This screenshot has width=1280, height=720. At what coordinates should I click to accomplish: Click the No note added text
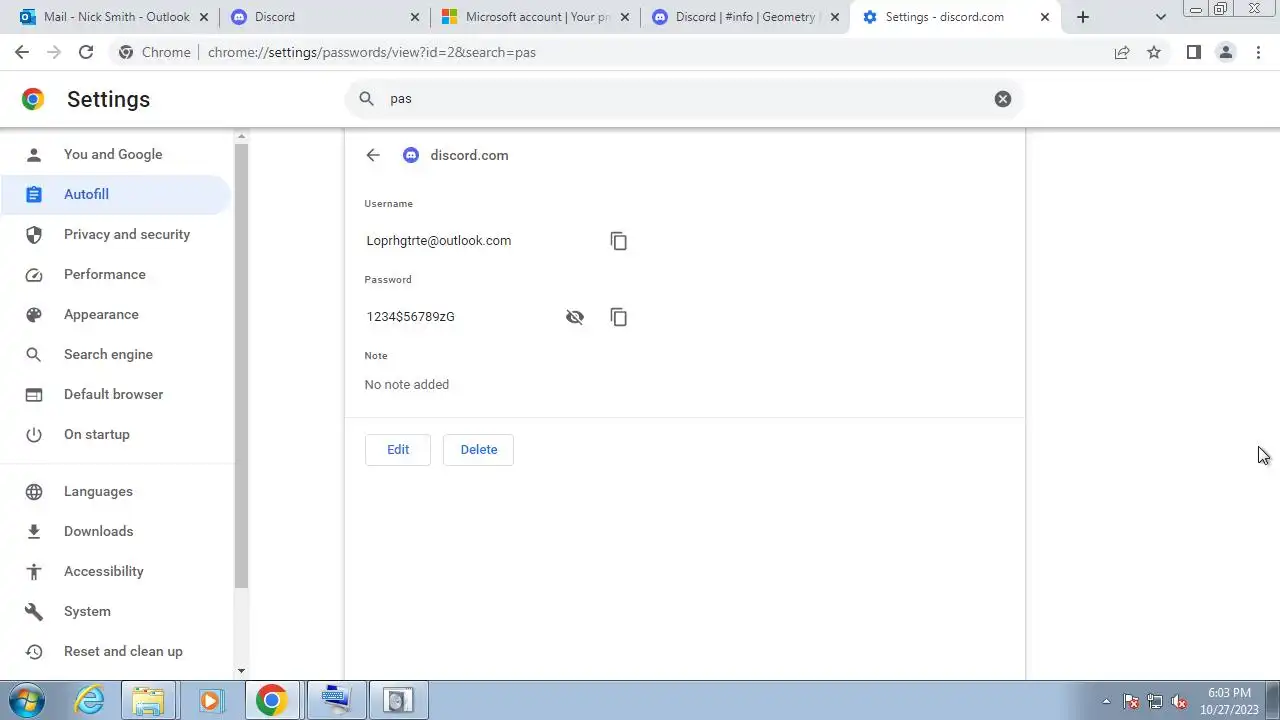407,385
